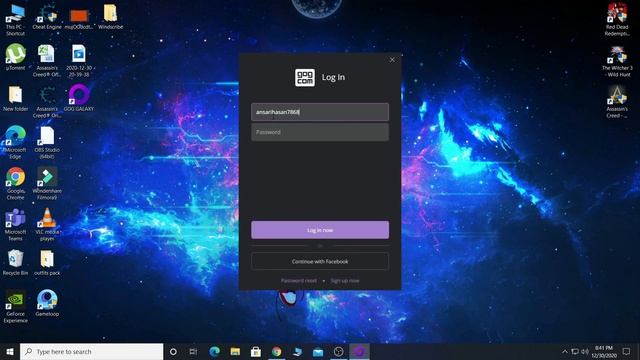Screen dimensions: 640x360
Task: Open the volume tray icon
Action: click(x=585, y=351)
